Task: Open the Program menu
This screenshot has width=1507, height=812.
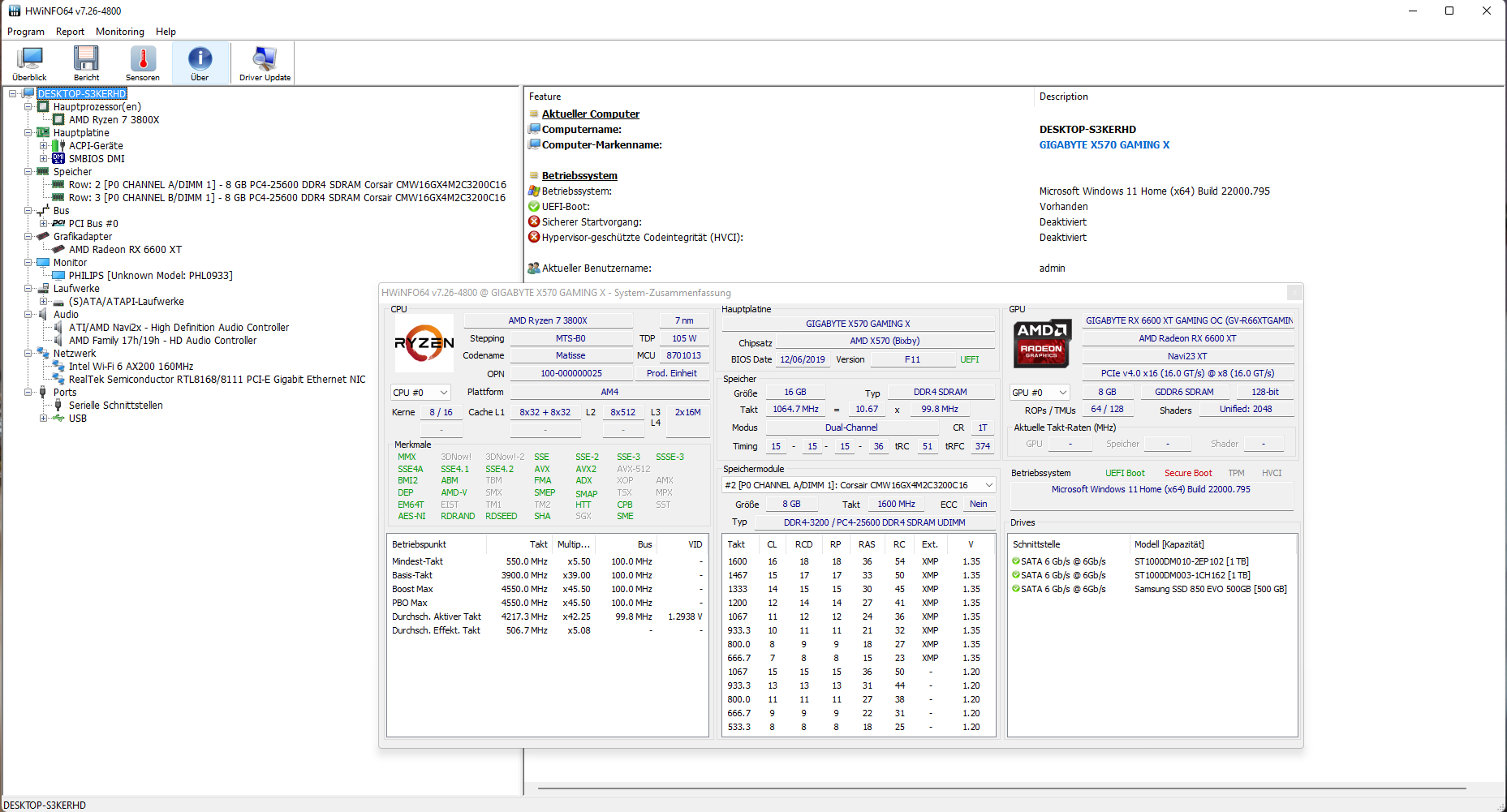Action: click(x=25, y=32)
